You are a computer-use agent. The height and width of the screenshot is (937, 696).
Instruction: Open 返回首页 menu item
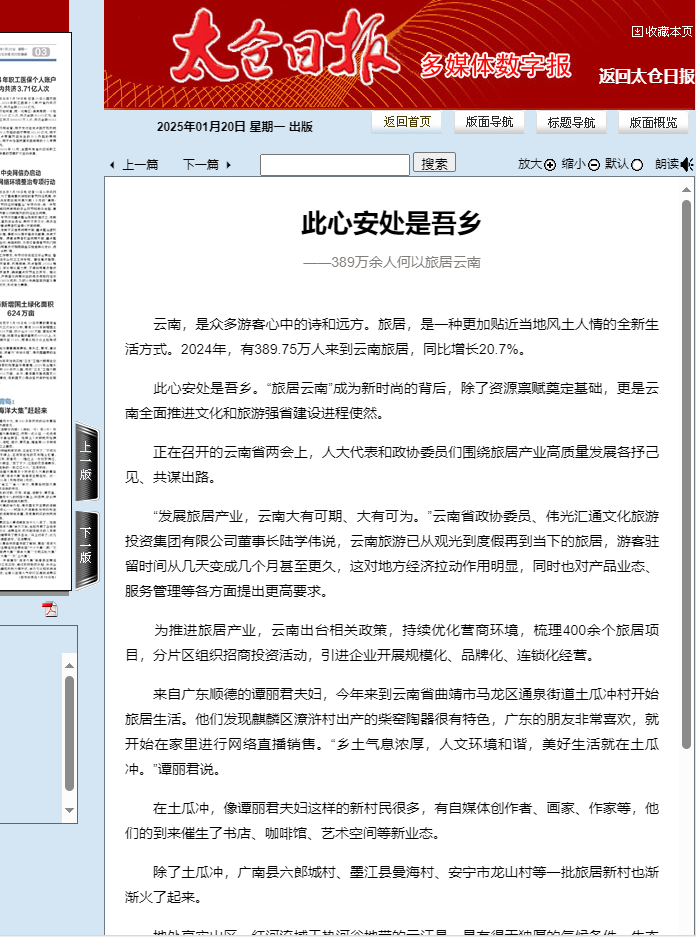coord(407,122)
